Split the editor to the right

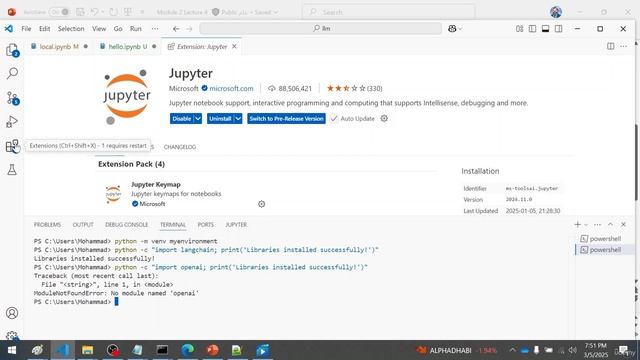[x=610, y=46]
